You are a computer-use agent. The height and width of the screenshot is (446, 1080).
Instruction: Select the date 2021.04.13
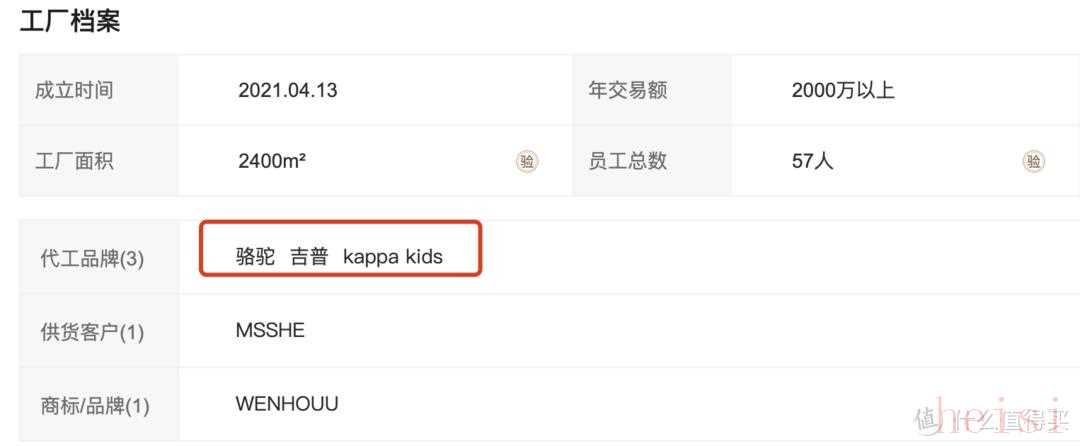(x=287, y=90)
